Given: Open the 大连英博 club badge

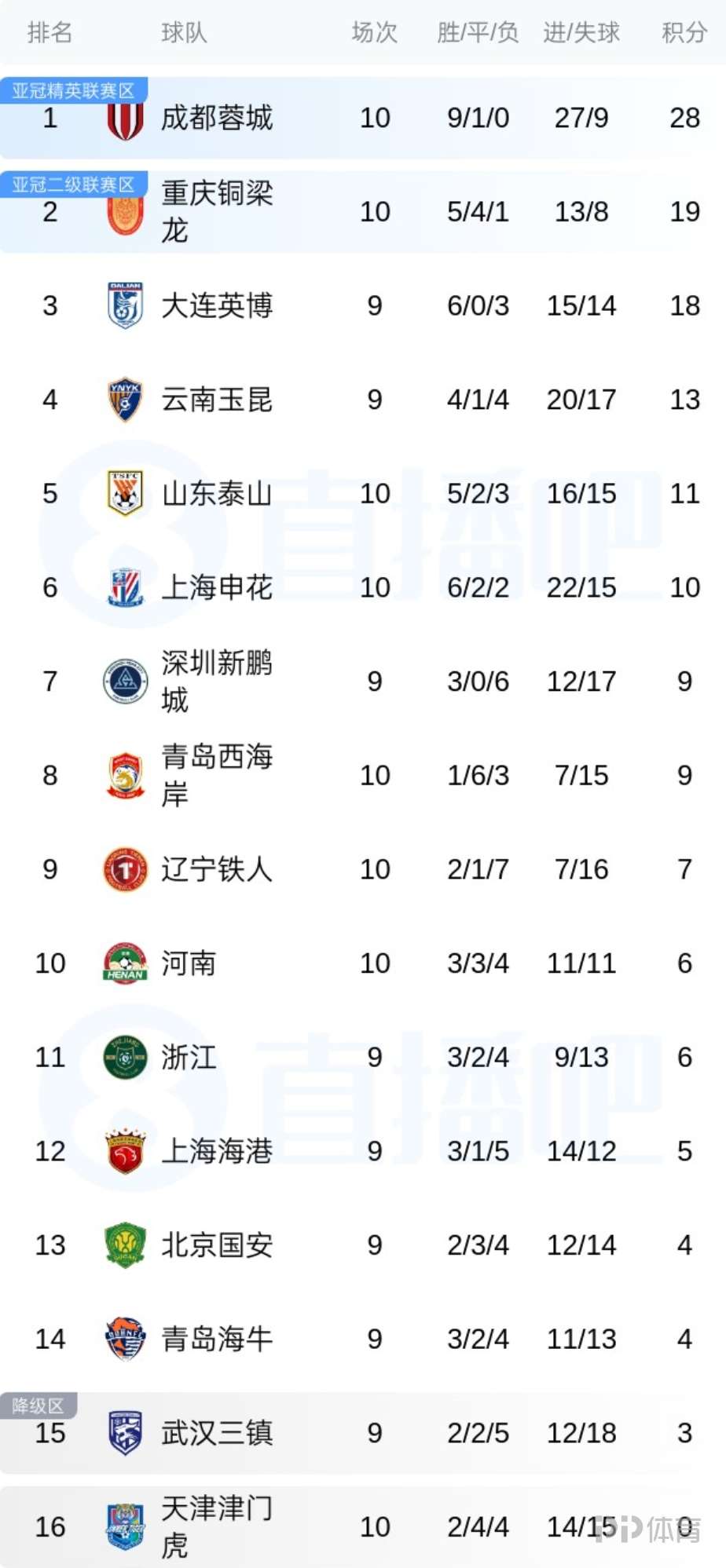Looking at the screenshot, I should (125, 305).
